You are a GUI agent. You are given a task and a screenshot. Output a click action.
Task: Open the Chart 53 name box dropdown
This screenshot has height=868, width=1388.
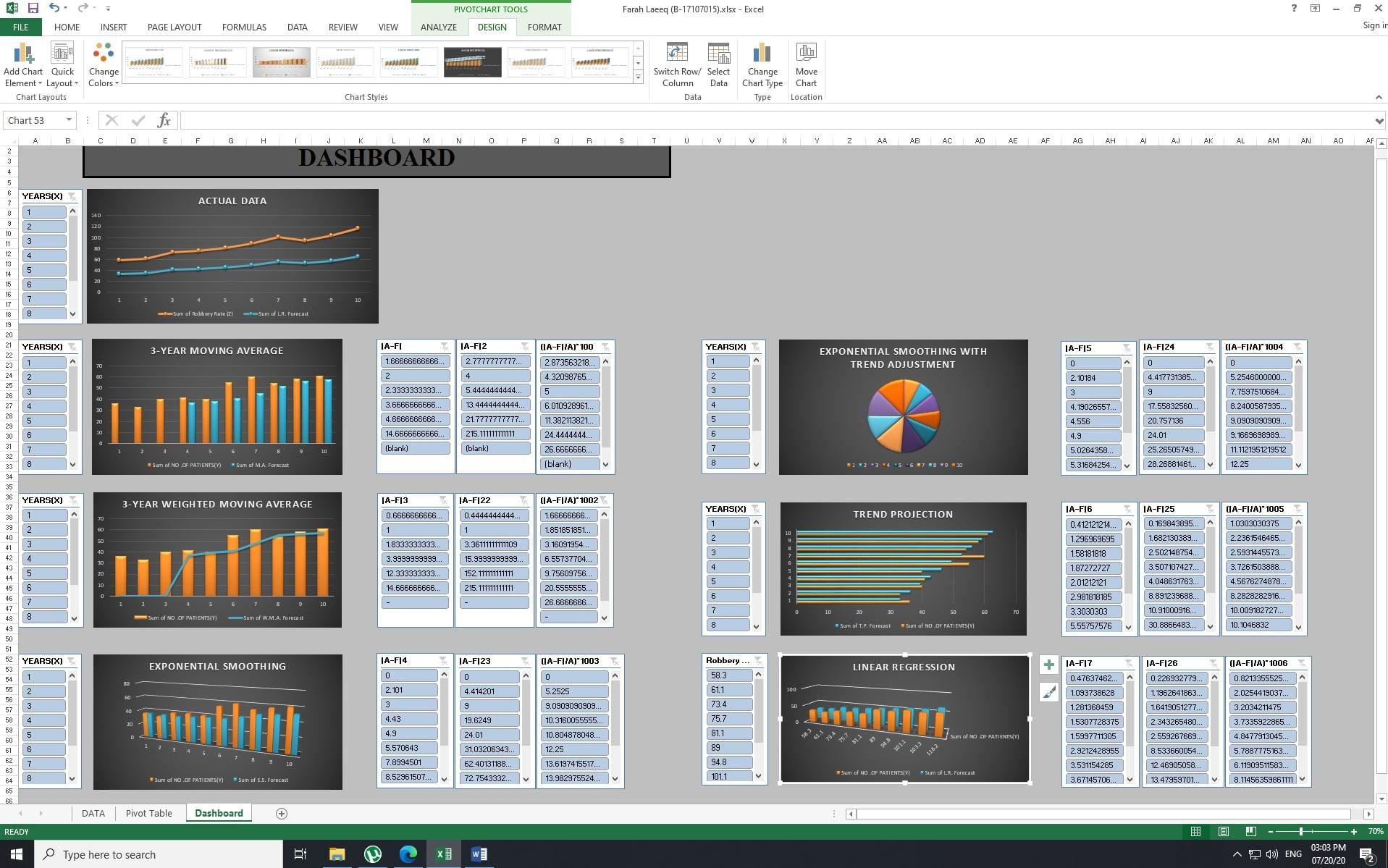point(70,119)
